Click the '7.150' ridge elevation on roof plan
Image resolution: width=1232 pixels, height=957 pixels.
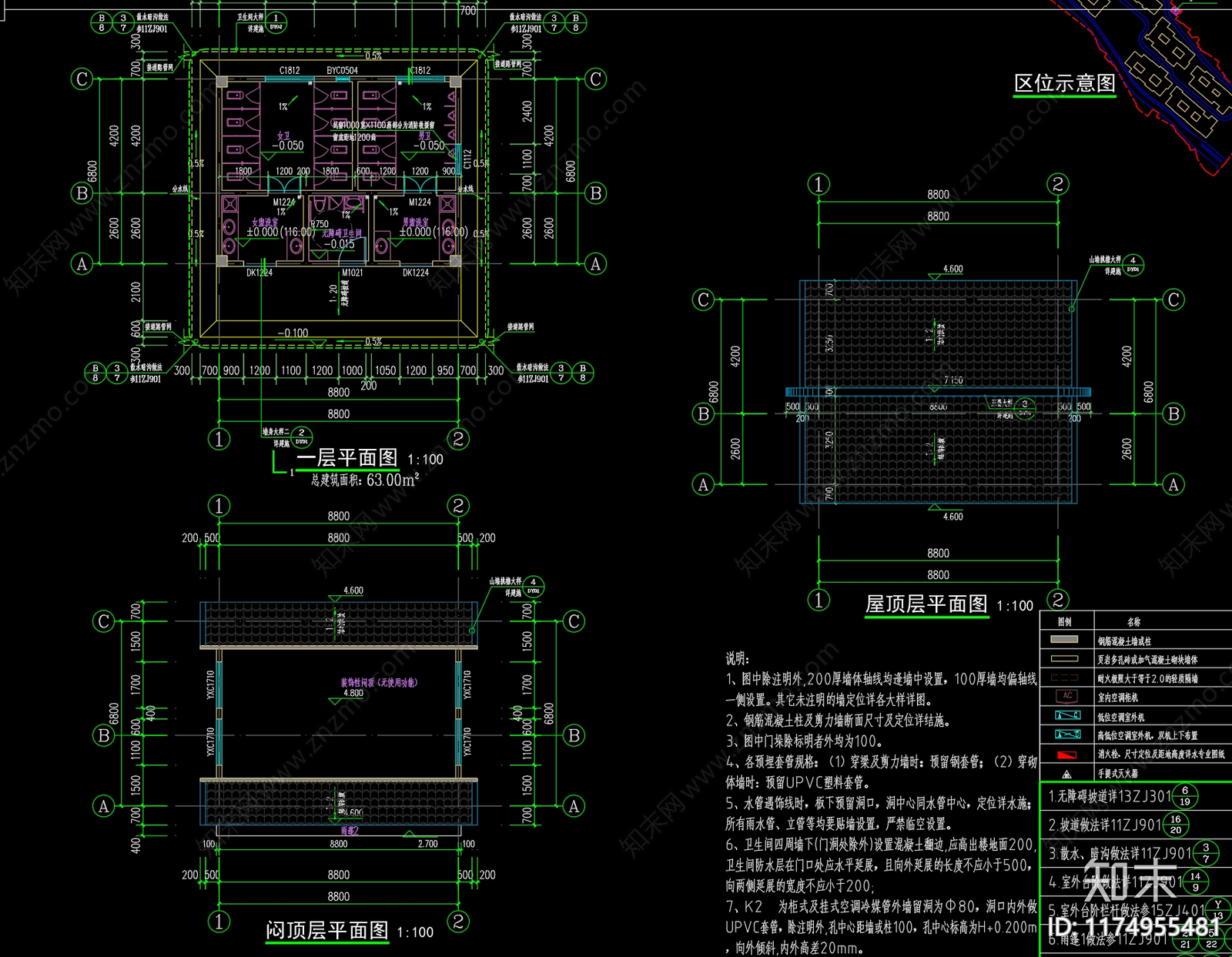click(x=953, y=380)
